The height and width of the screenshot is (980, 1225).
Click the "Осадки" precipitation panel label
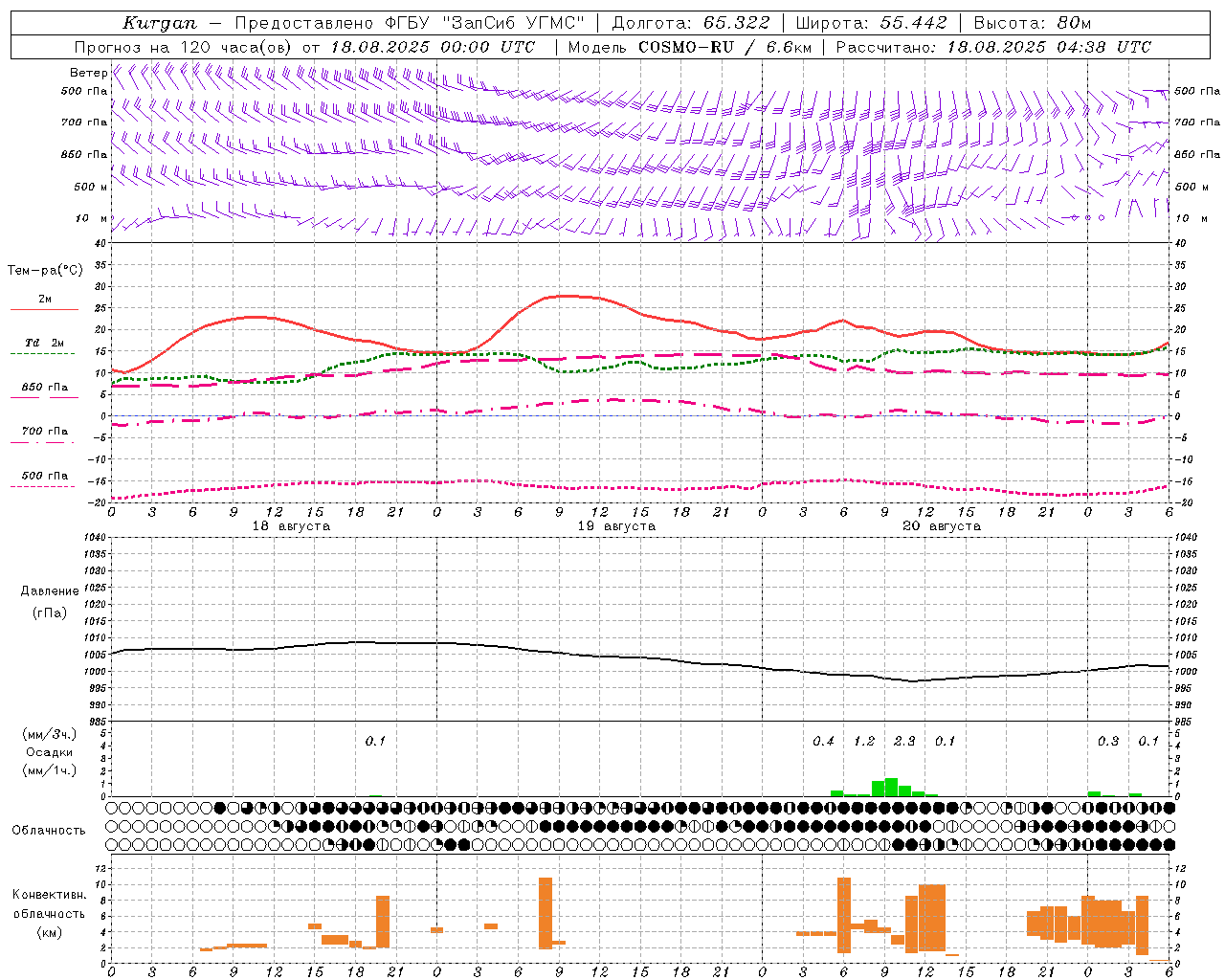tap(49, 752)
